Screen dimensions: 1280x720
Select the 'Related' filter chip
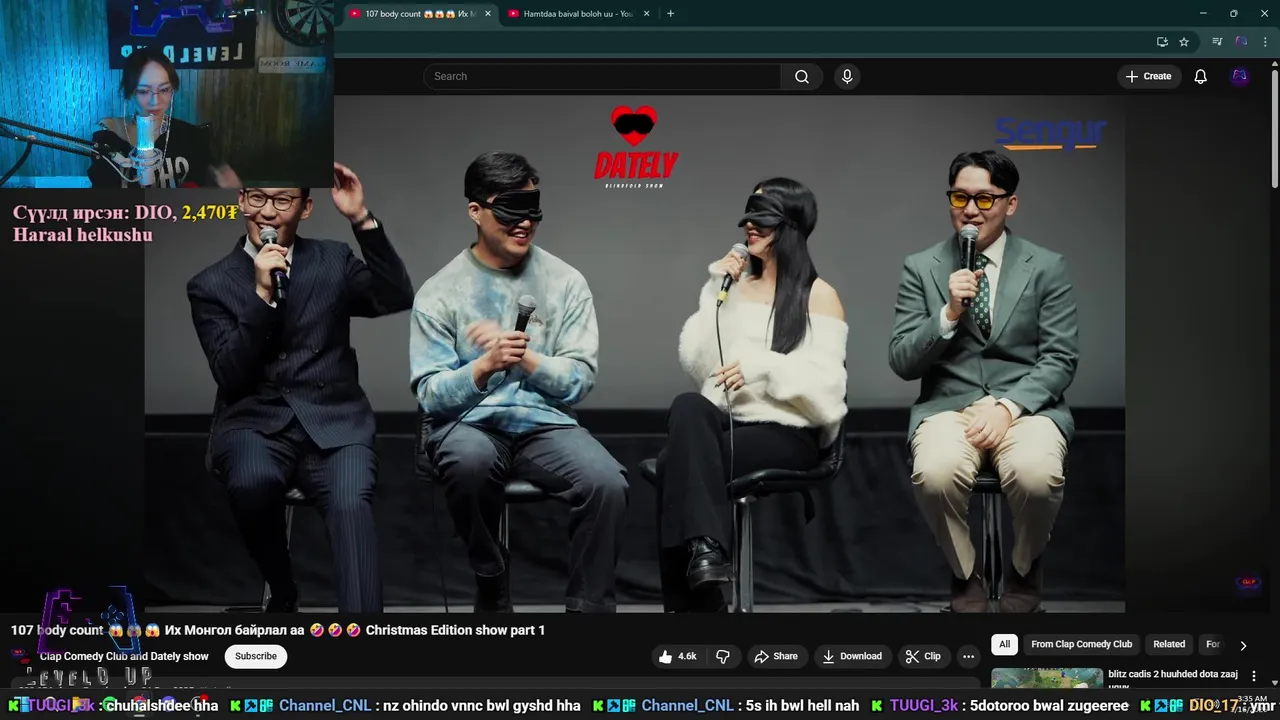pyautogui.click(x=1169, y=645)
